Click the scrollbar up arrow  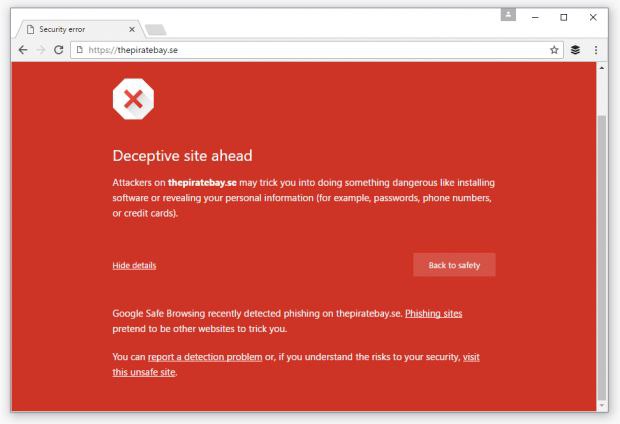click(601, 68)
